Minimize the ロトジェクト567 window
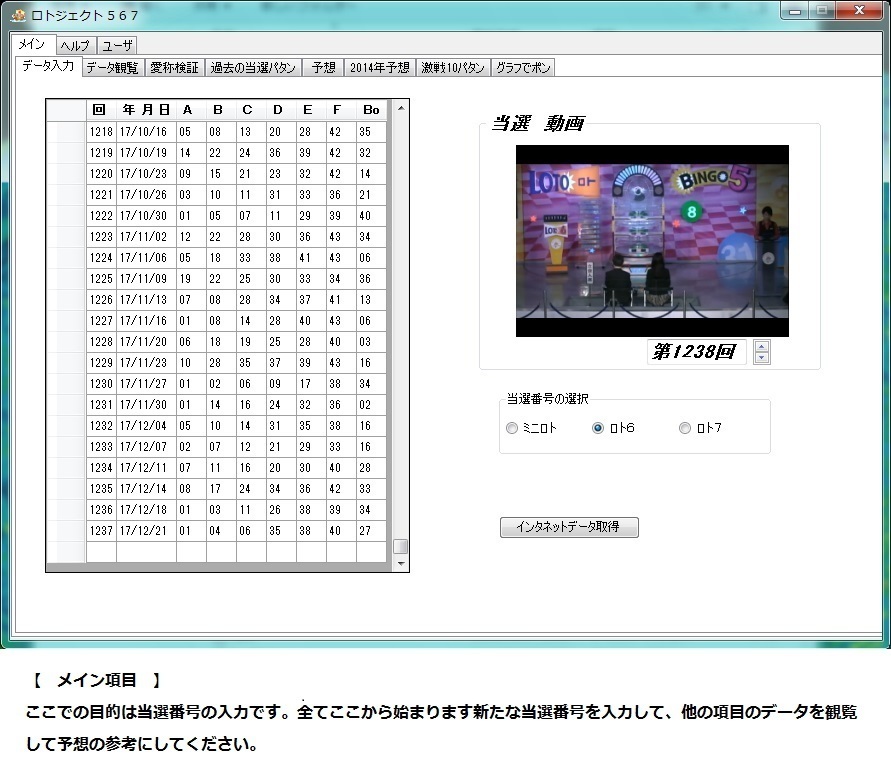This screenshot has width=891, height=762. click(795, 11)
